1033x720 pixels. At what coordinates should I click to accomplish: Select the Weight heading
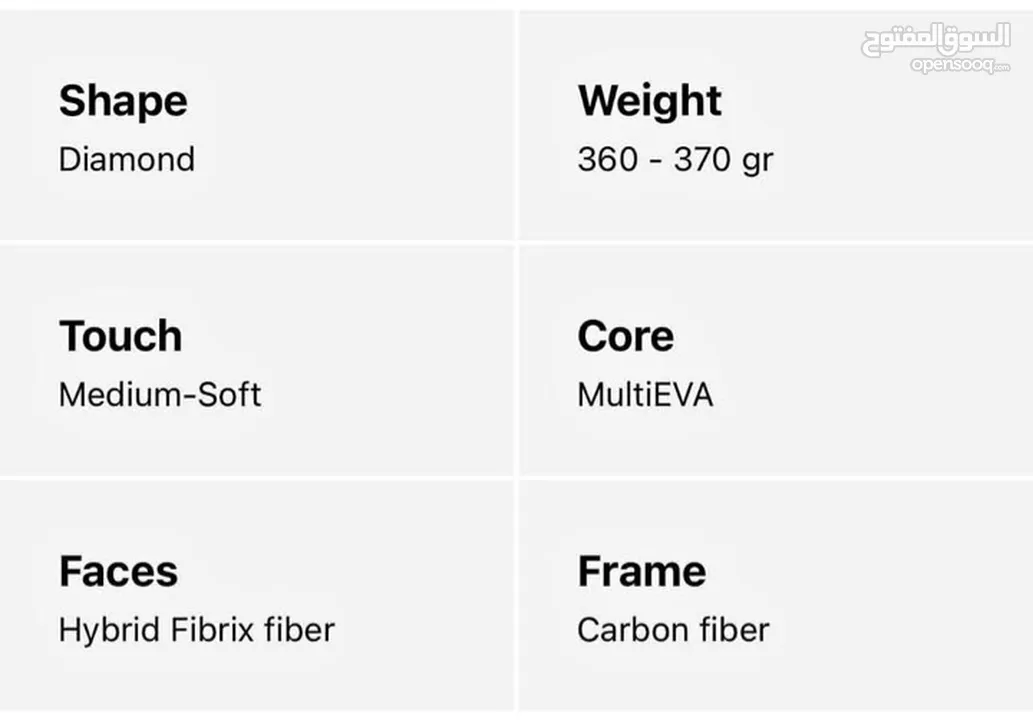coord(650,101)
